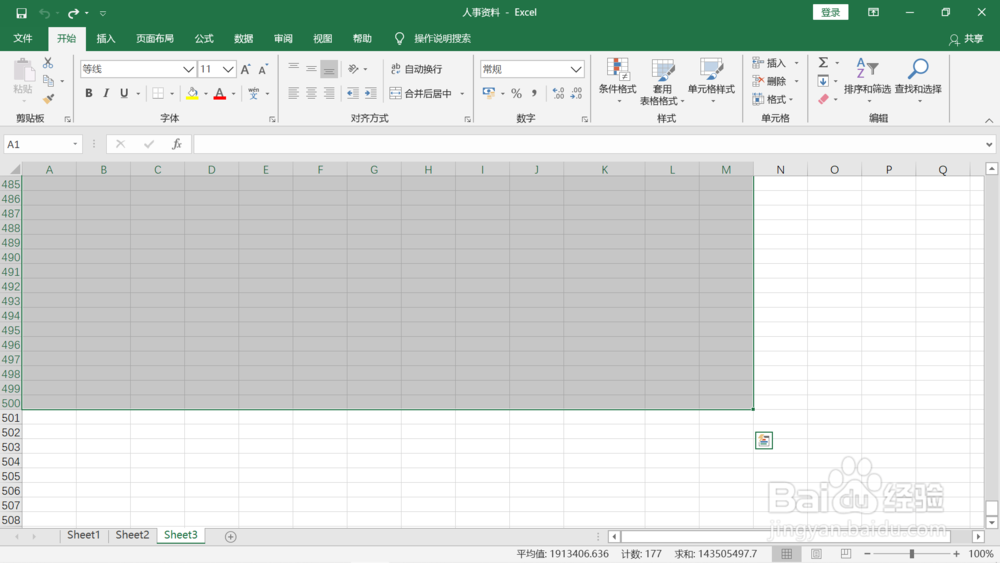Viewport: 1000px width, 563px height.
Task: Open 查找和选择 find and select
Action: (918, 81)
